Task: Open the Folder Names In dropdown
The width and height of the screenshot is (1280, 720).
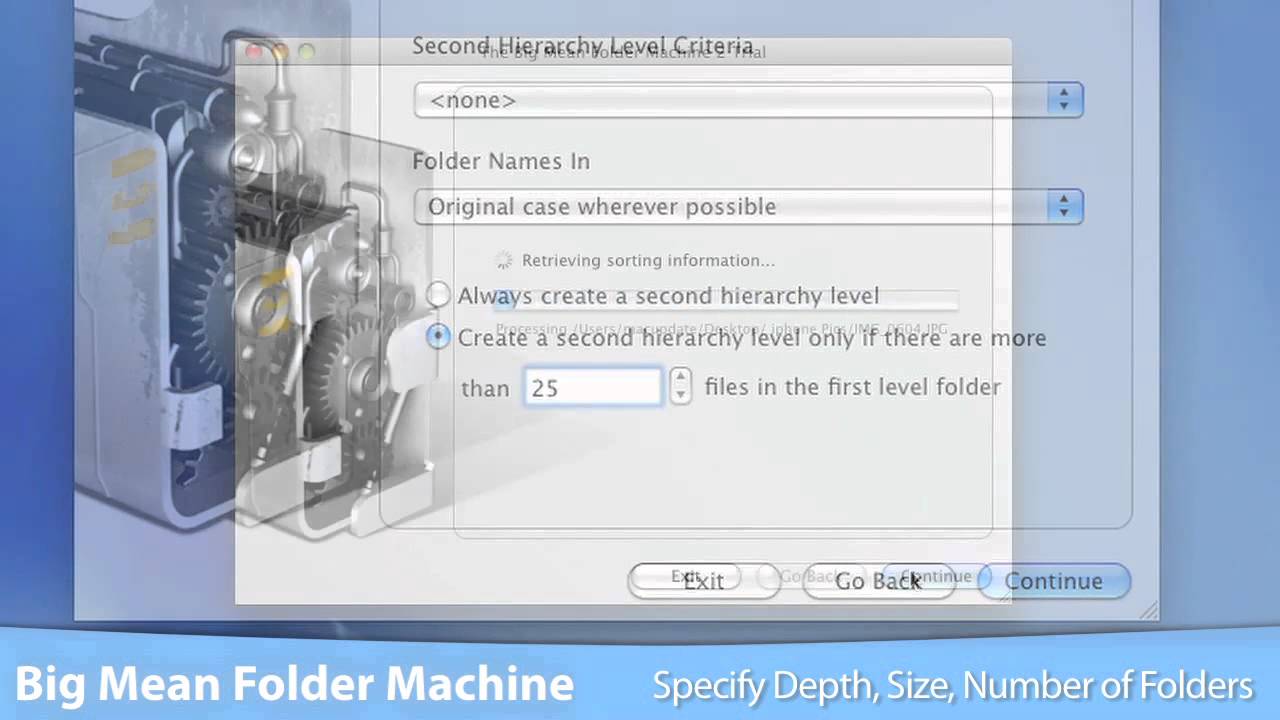Action: pos(748,206)
